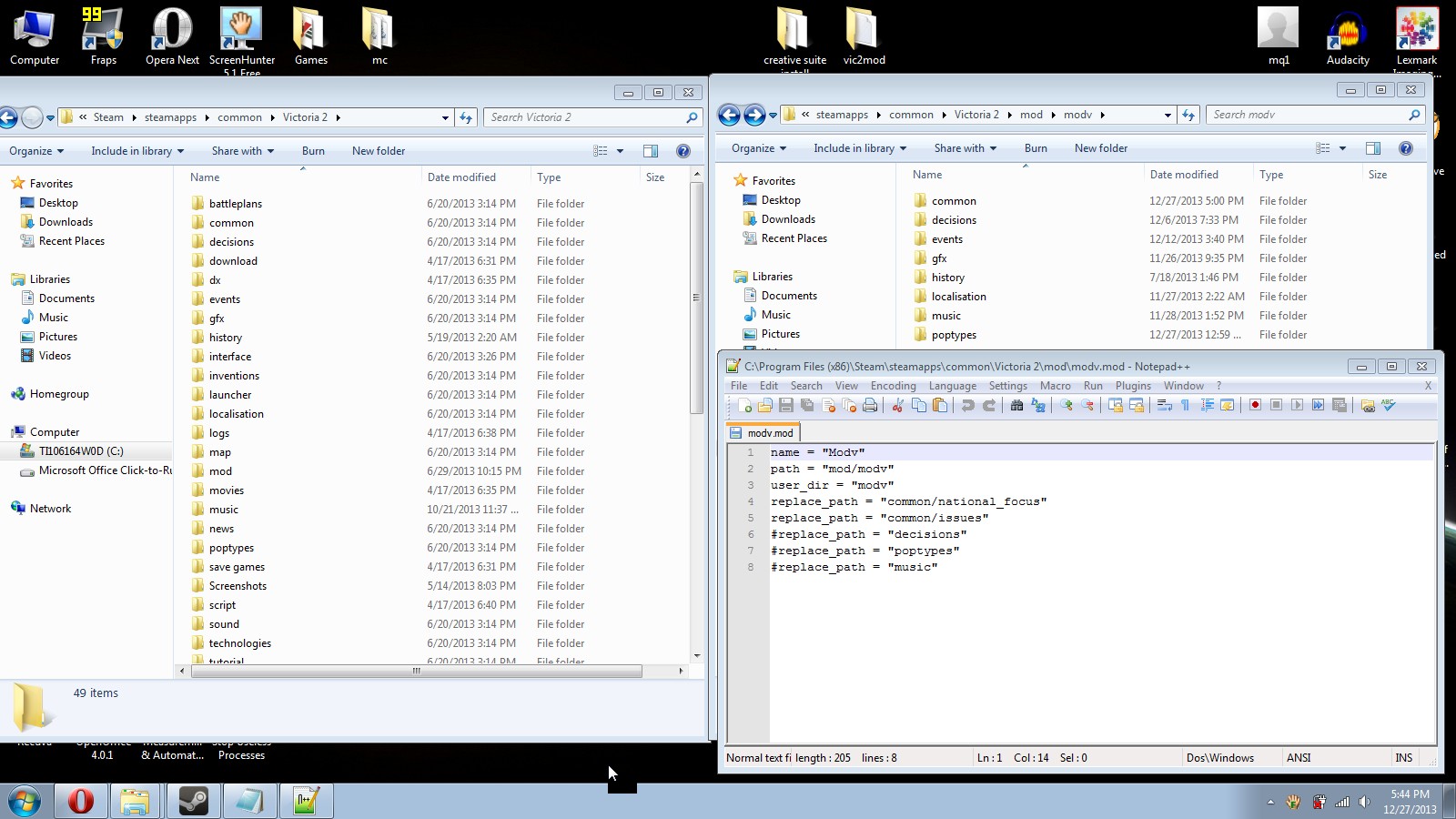This screenshot has width=1456, height=819.
Task: Expand Include in library in Victoria 2 window
Action: (137, 151)
